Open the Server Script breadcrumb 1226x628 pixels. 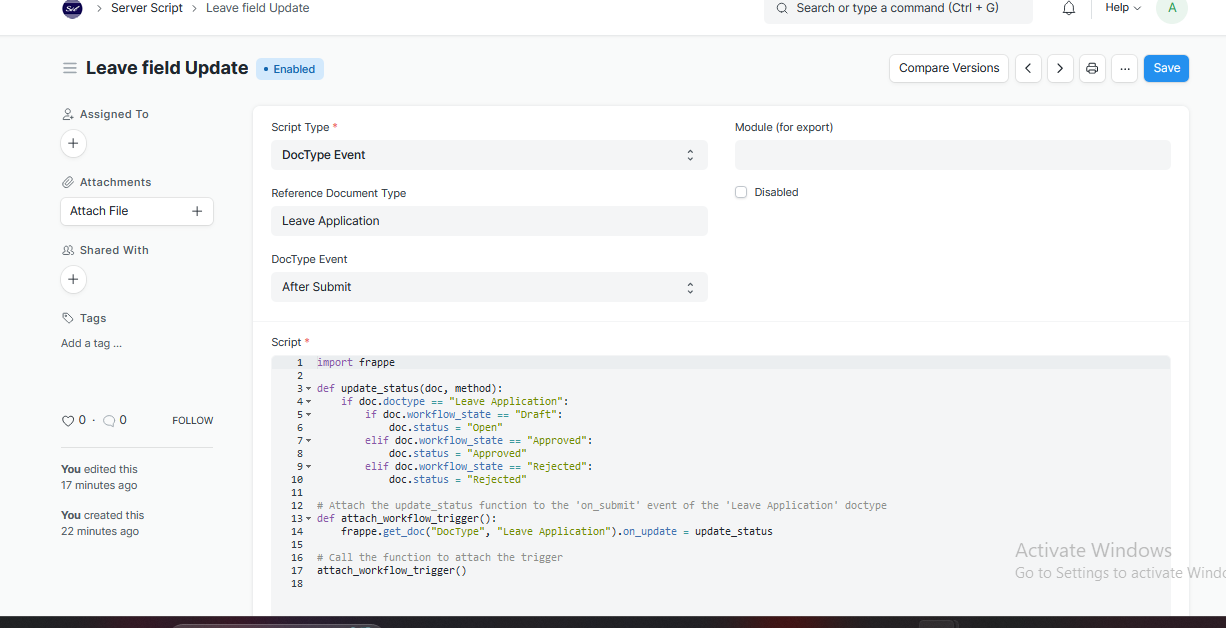(x=146, y=9)
